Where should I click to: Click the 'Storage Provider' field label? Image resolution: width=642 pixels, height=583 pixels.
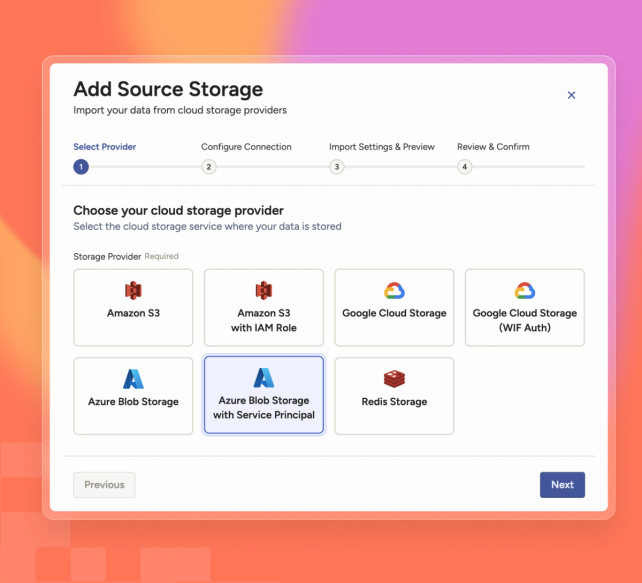pos(107,256)
